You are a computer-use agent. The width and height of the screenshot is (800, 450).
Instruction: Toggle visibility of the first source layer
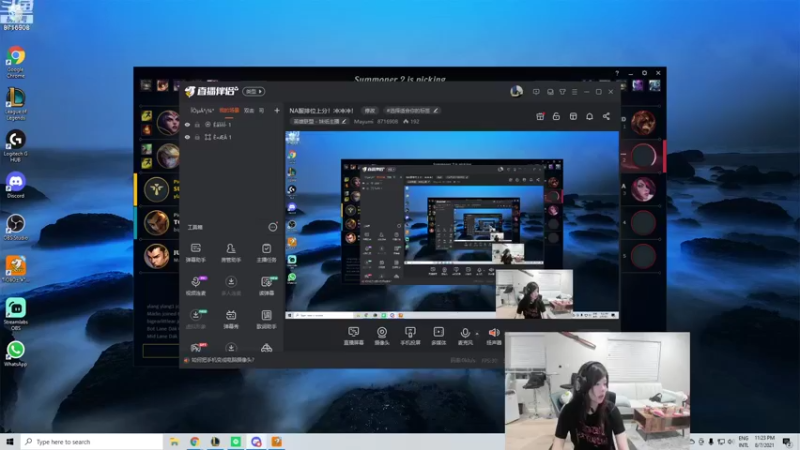coord(187,124)
